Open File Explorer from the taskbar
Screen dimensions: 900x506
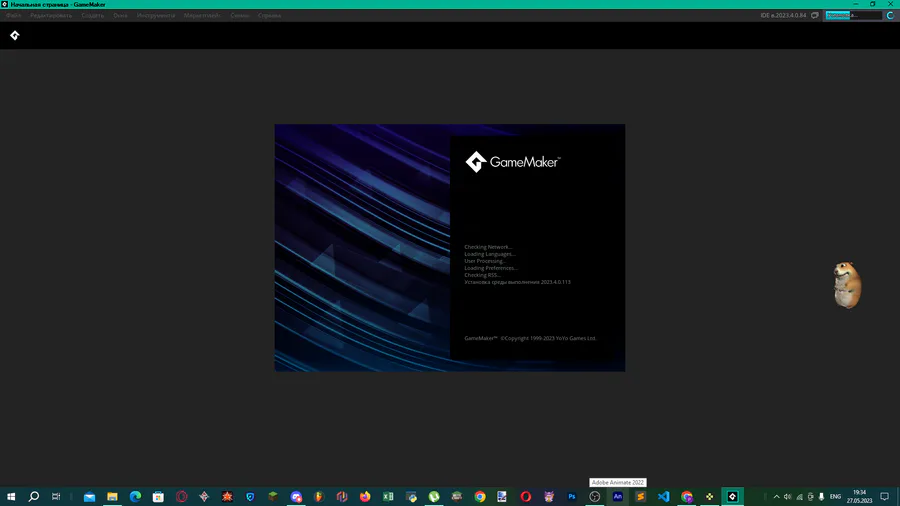tap(112, 496)
